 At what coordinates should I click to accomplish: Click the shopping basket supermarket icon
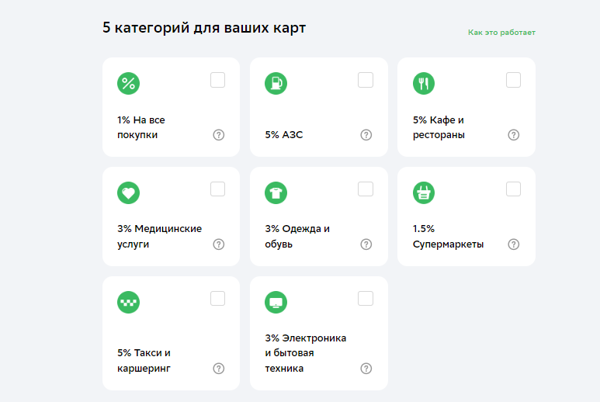[x=424, y=193]
